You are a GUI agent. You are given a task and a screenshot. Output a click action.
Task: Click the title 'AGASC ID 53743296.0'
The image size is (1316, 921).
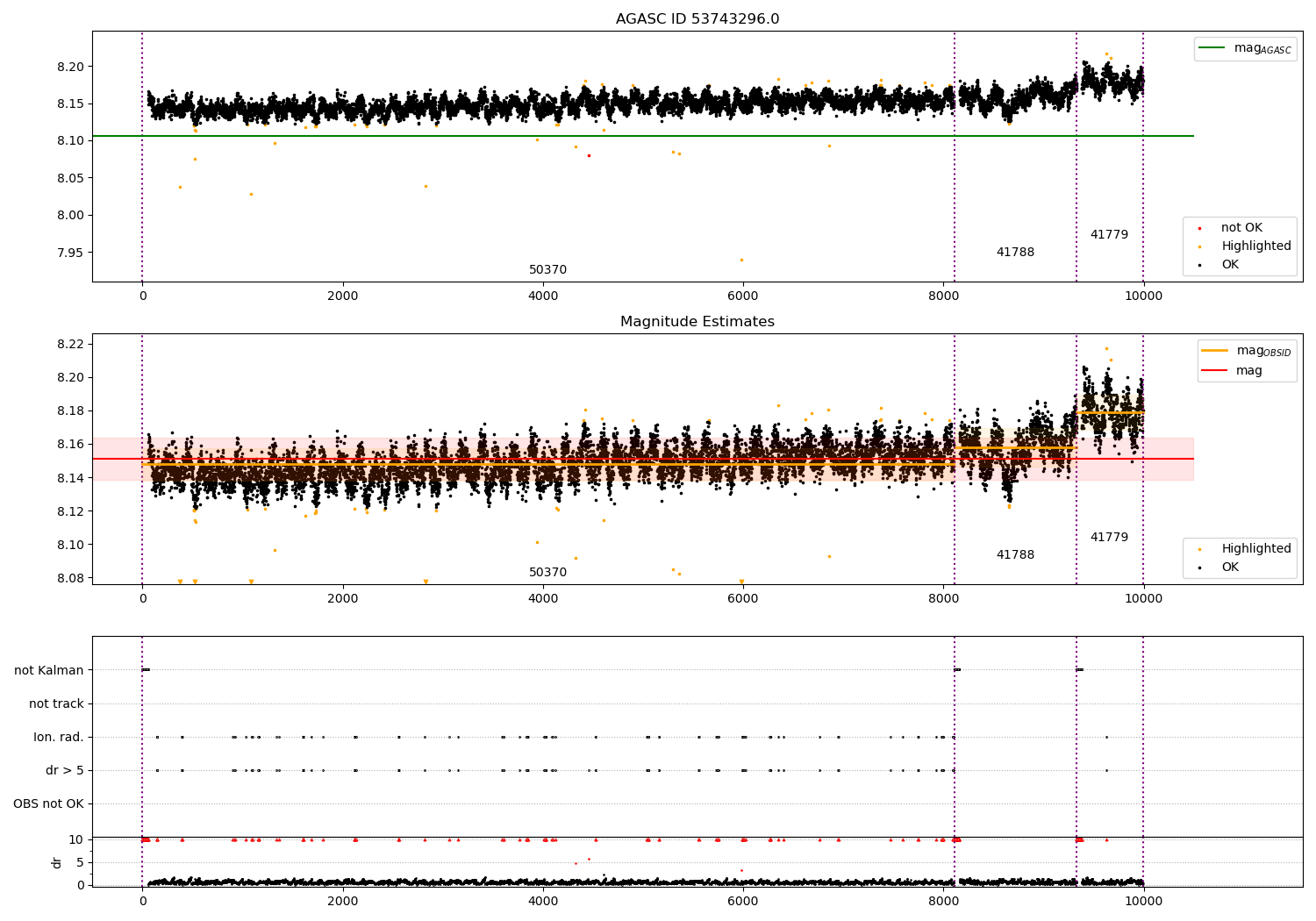coord(697,19)
